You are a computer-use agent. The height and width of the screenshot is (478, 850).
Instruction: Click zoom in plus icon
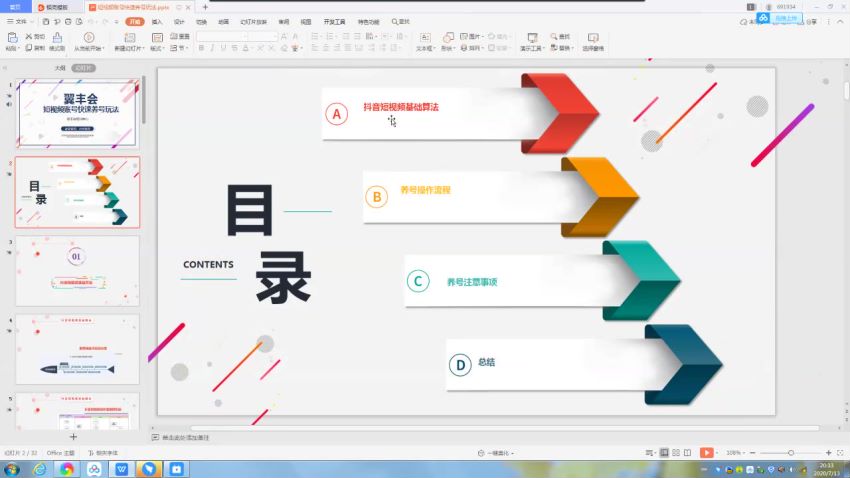(x=828, y=453)
